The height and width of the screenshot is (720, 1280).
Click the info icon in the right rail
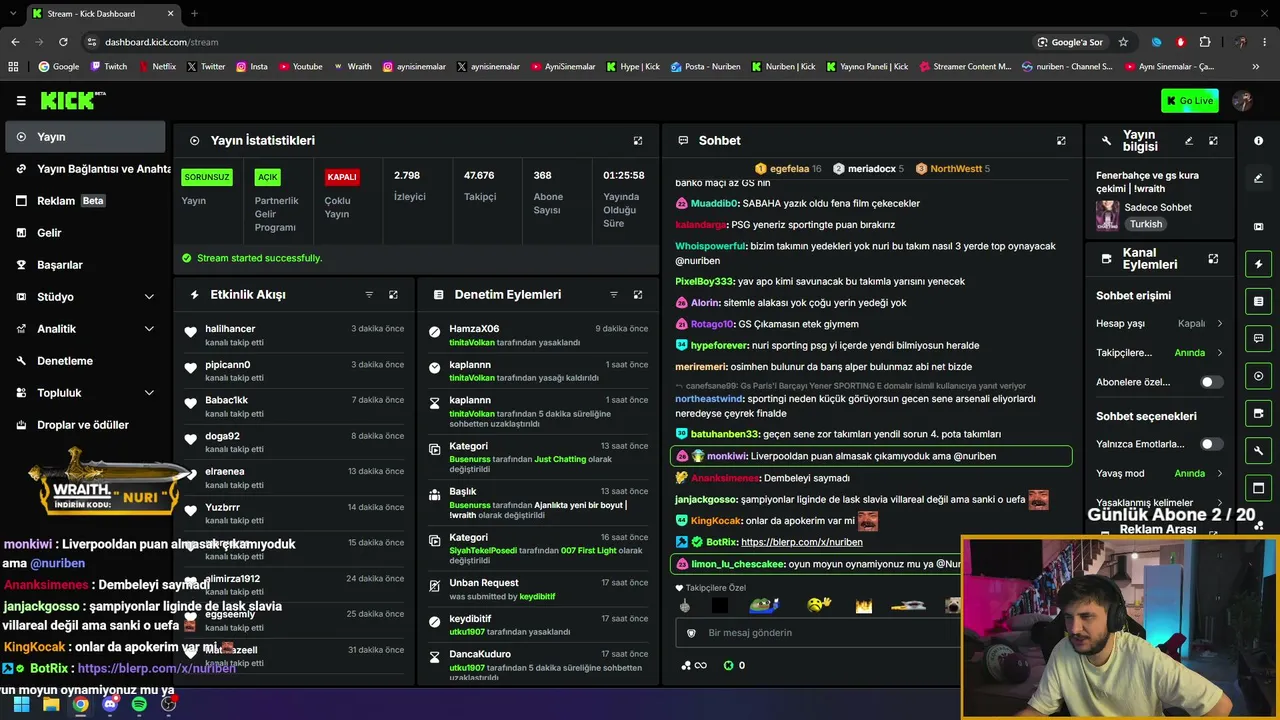point(1259,141)
